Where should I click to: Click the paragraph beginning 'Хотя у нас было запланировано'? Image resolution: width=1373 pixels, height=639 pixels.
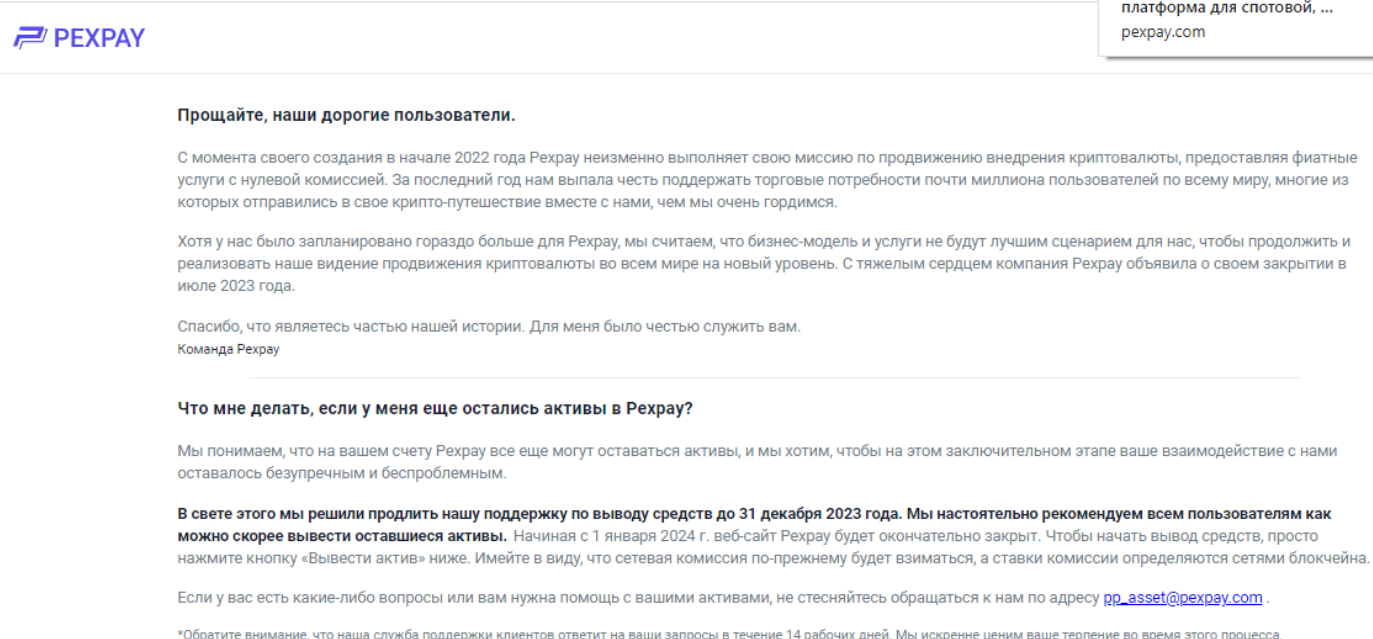click(x=764, y=264)
